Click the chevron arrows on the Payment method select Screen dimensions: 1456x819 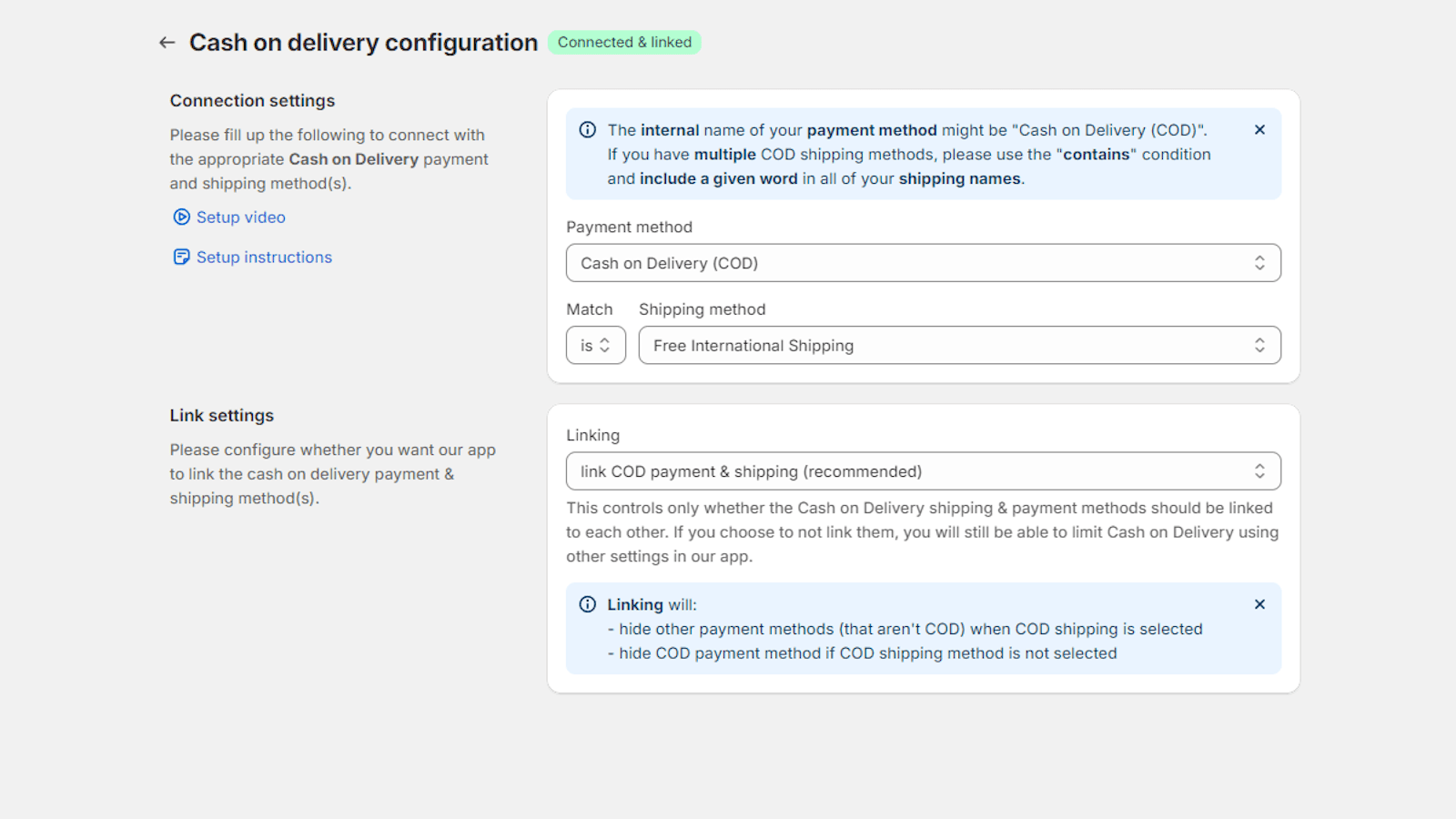[1259, 263]
